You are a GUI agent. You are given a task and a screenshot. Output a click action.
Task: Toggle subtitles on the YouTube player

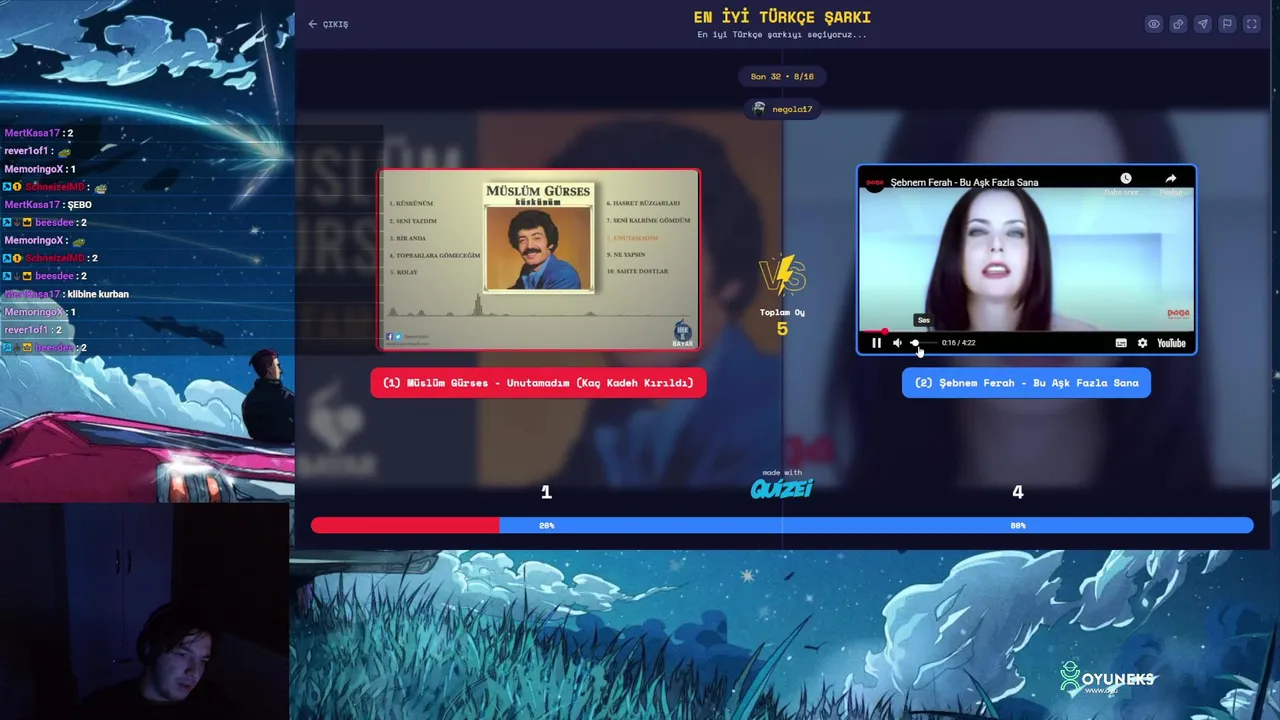coord(1121,343)
